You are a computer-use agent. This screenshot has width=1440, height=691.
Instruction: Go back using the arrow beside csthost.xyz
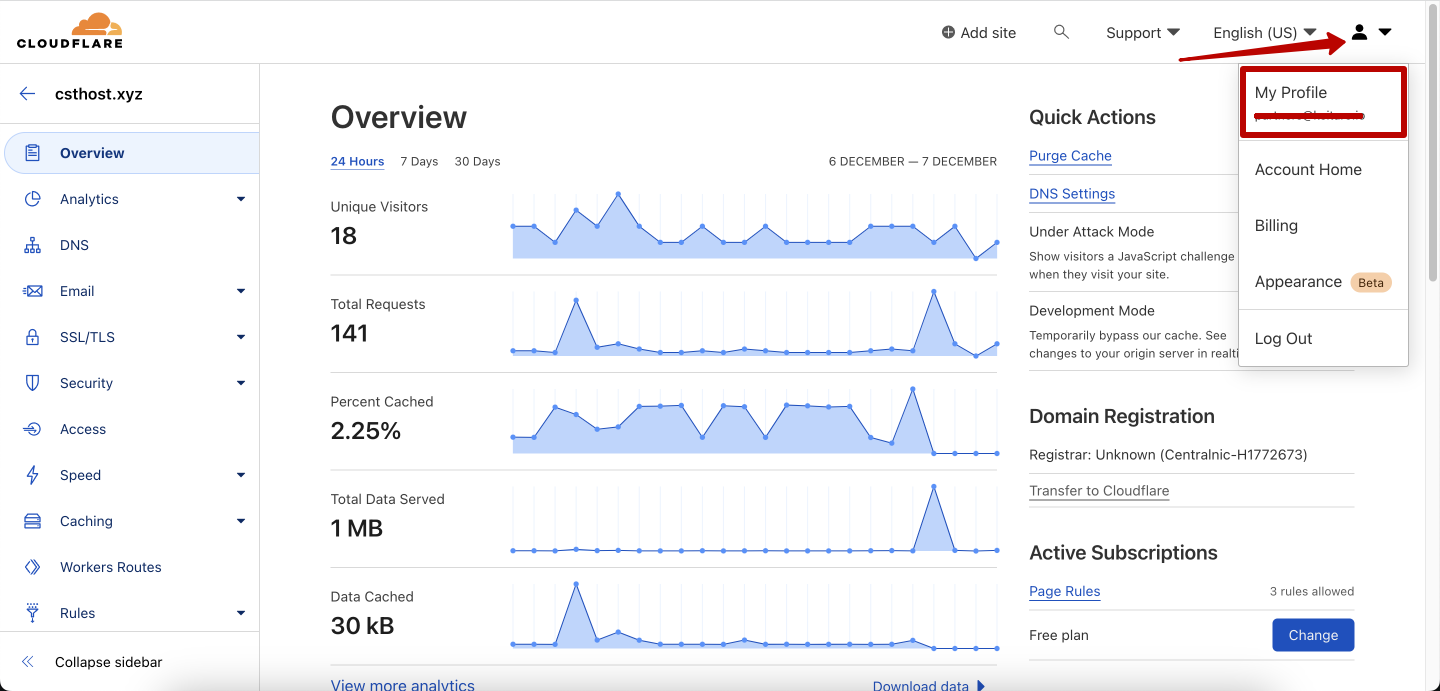(27, 94)
